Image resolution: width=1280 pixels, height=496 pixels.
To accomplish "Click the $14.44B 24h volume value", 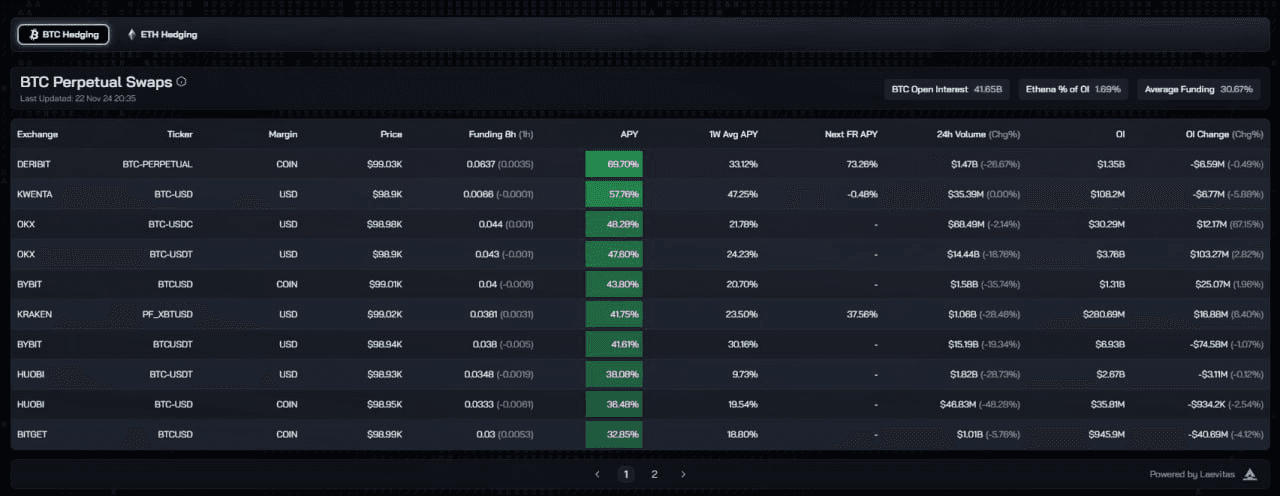I will click(x=962, y=254).
